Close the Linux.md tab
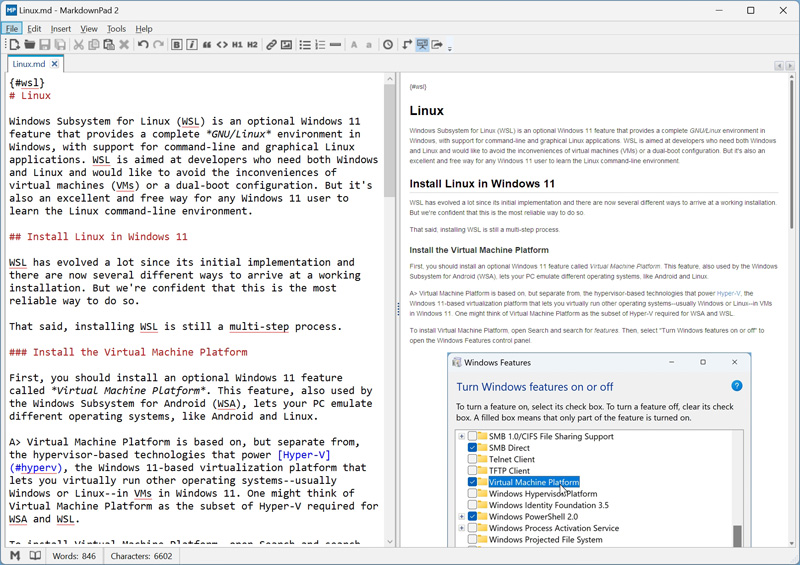The image size is (800, 565). click(x=55, y=64)
